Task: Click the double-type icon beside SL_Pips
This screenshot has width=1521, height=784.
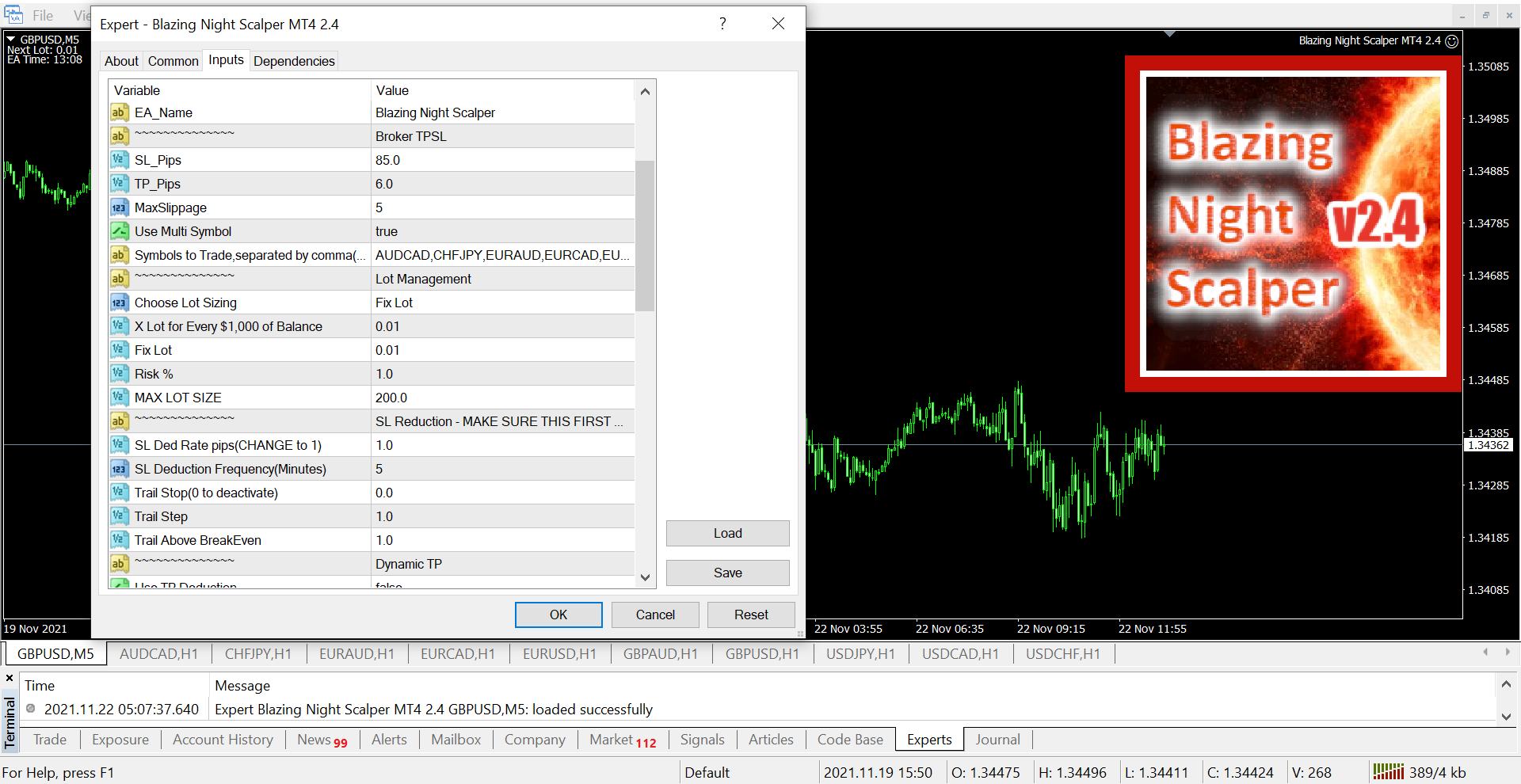Action: [x=119, y=160]
